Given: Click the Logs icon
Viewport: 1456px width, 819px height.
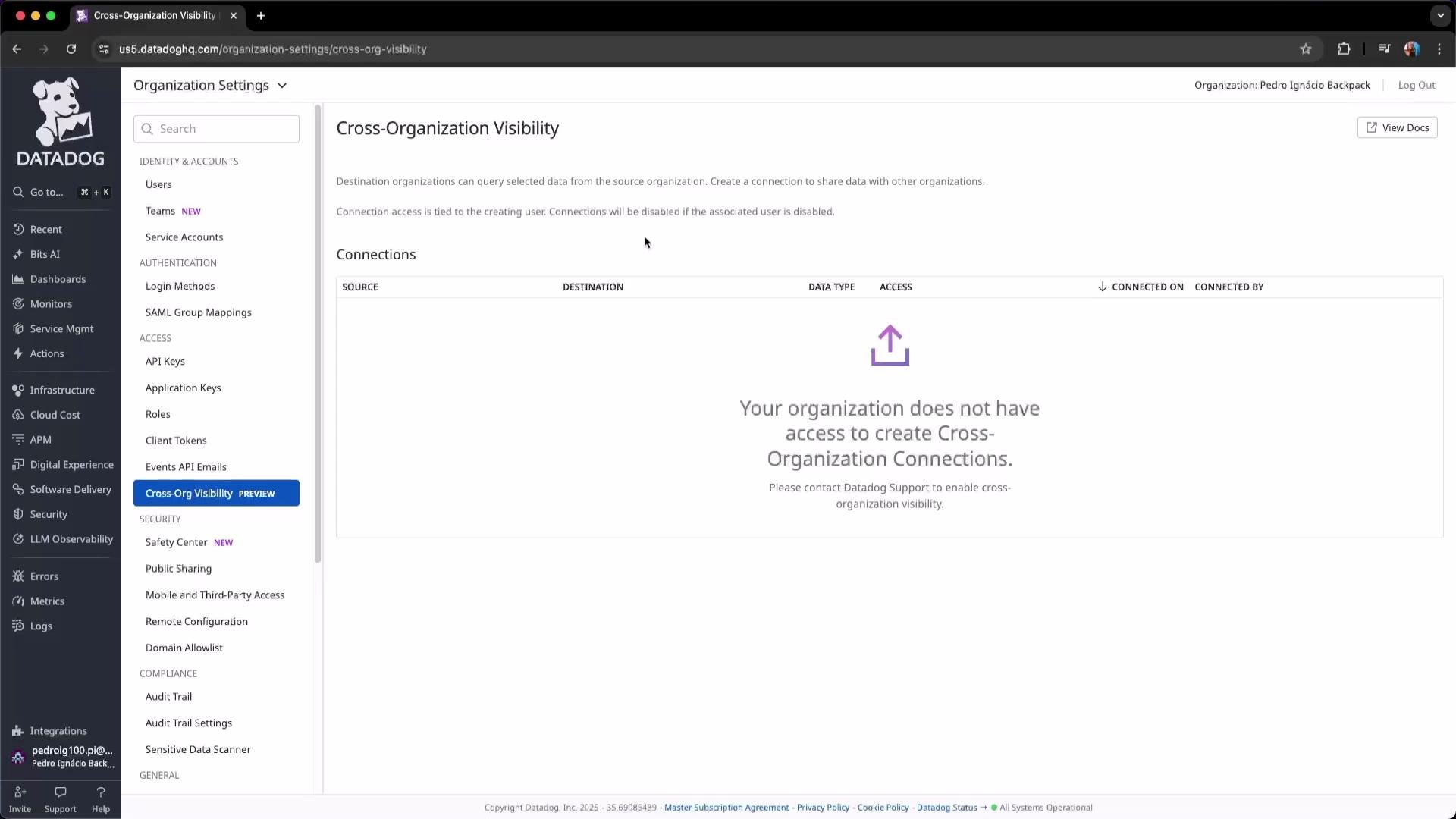Looking at the screenshot, I should point(18,626).
